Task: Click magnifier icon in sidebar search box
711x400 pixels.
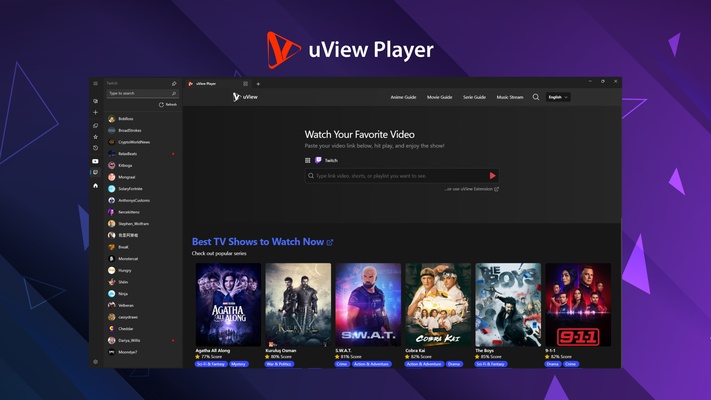Action: pyautogui.click(x=174, y=93)
